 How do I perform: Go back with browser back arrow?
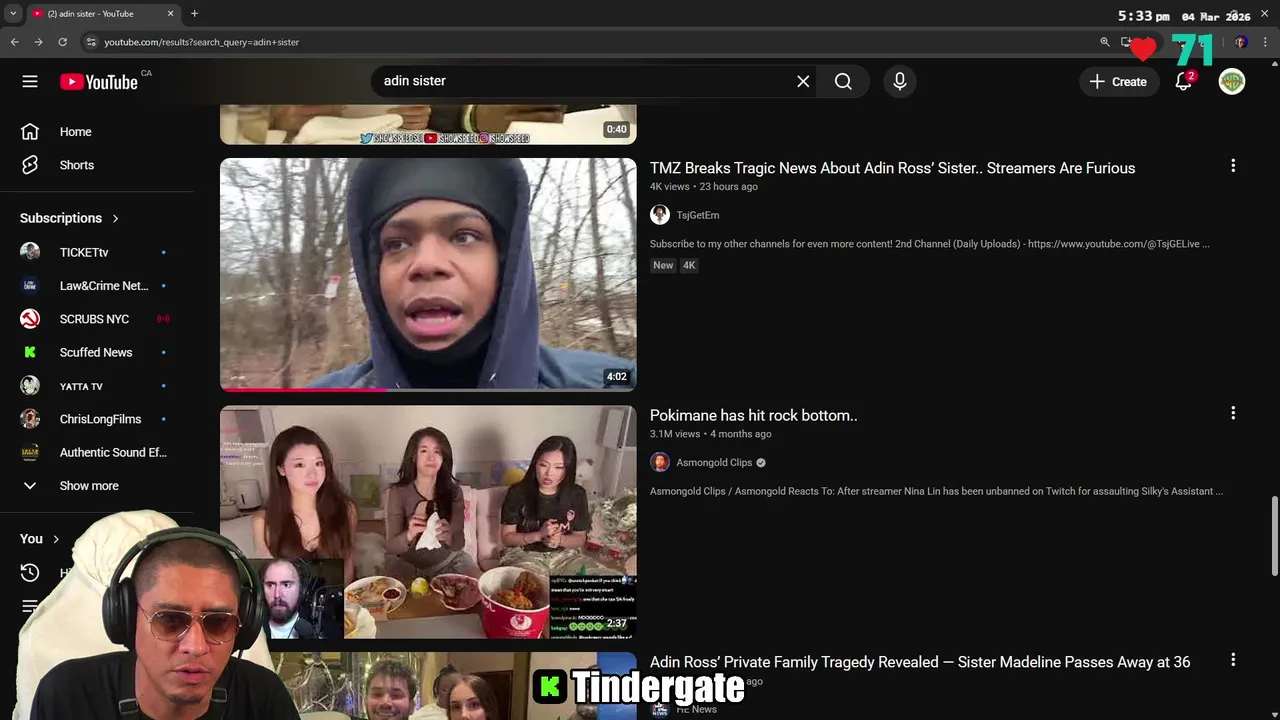click(14, 42)
